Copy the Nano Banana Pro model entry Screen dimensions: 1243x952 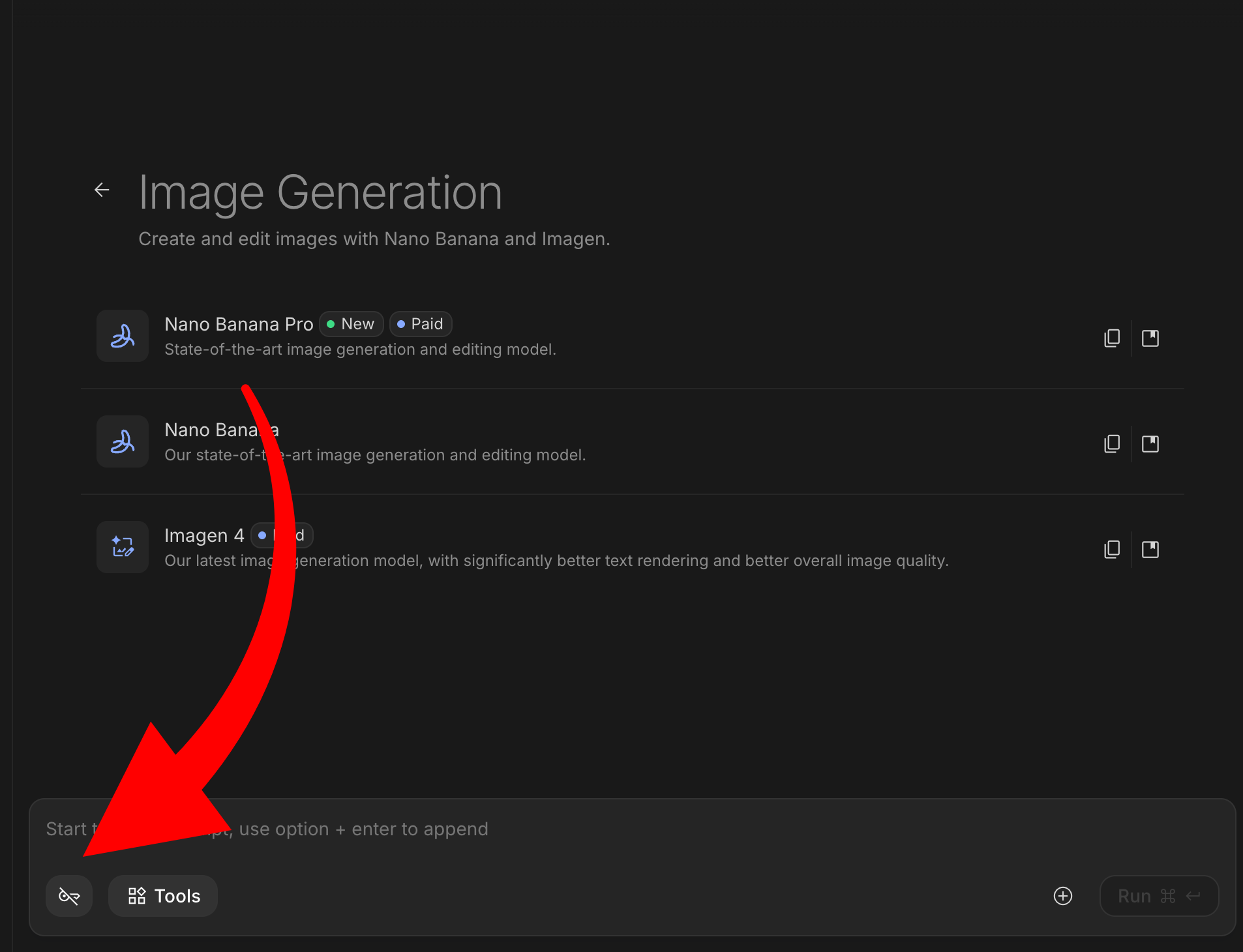click(x=1112, y=338)
